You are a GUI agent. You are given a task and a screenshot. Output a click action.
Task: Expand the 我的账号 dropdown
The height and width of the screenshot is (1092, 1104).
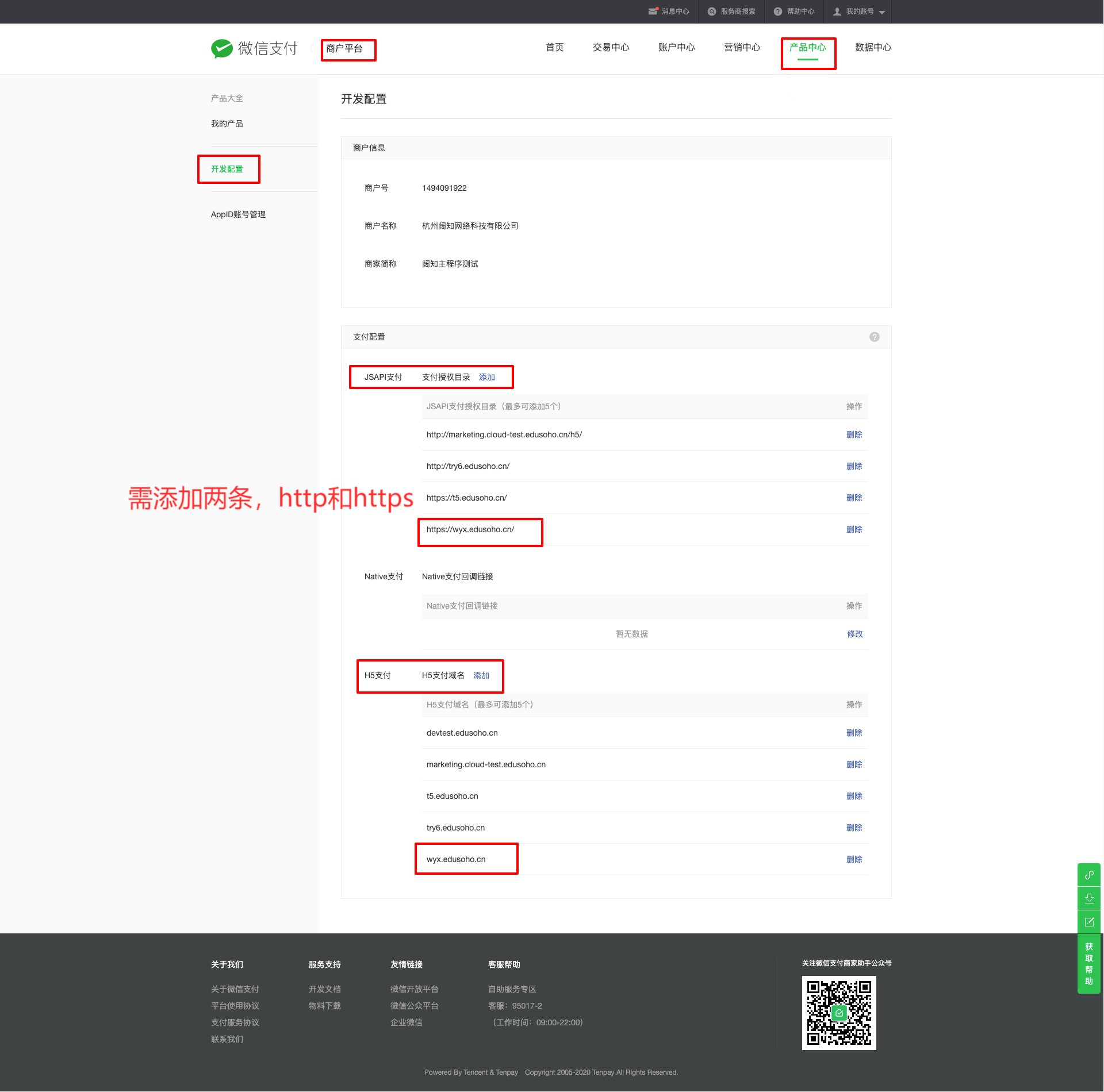[x=882, y=12]
